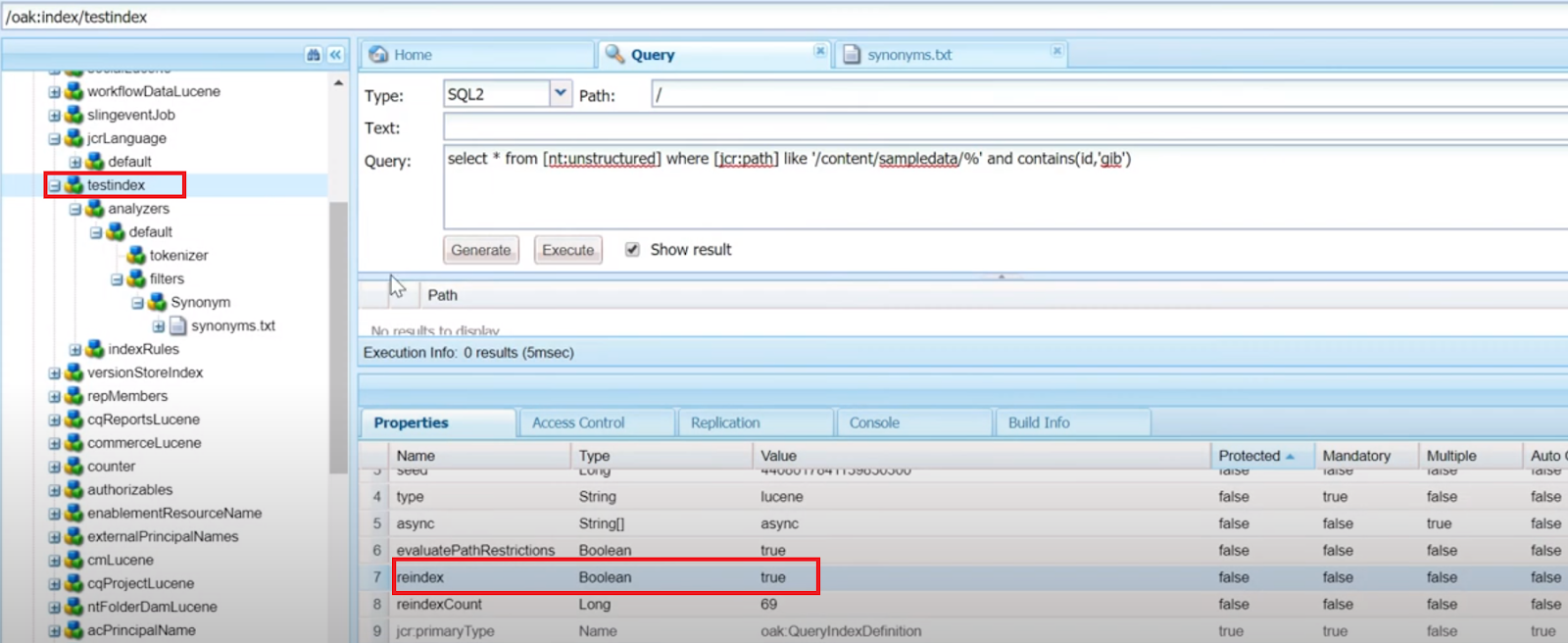The width and height of the screenshot is (1568, 643).
Task: Click the jcrLanguage node icon
Action: [x=73, y=138]
